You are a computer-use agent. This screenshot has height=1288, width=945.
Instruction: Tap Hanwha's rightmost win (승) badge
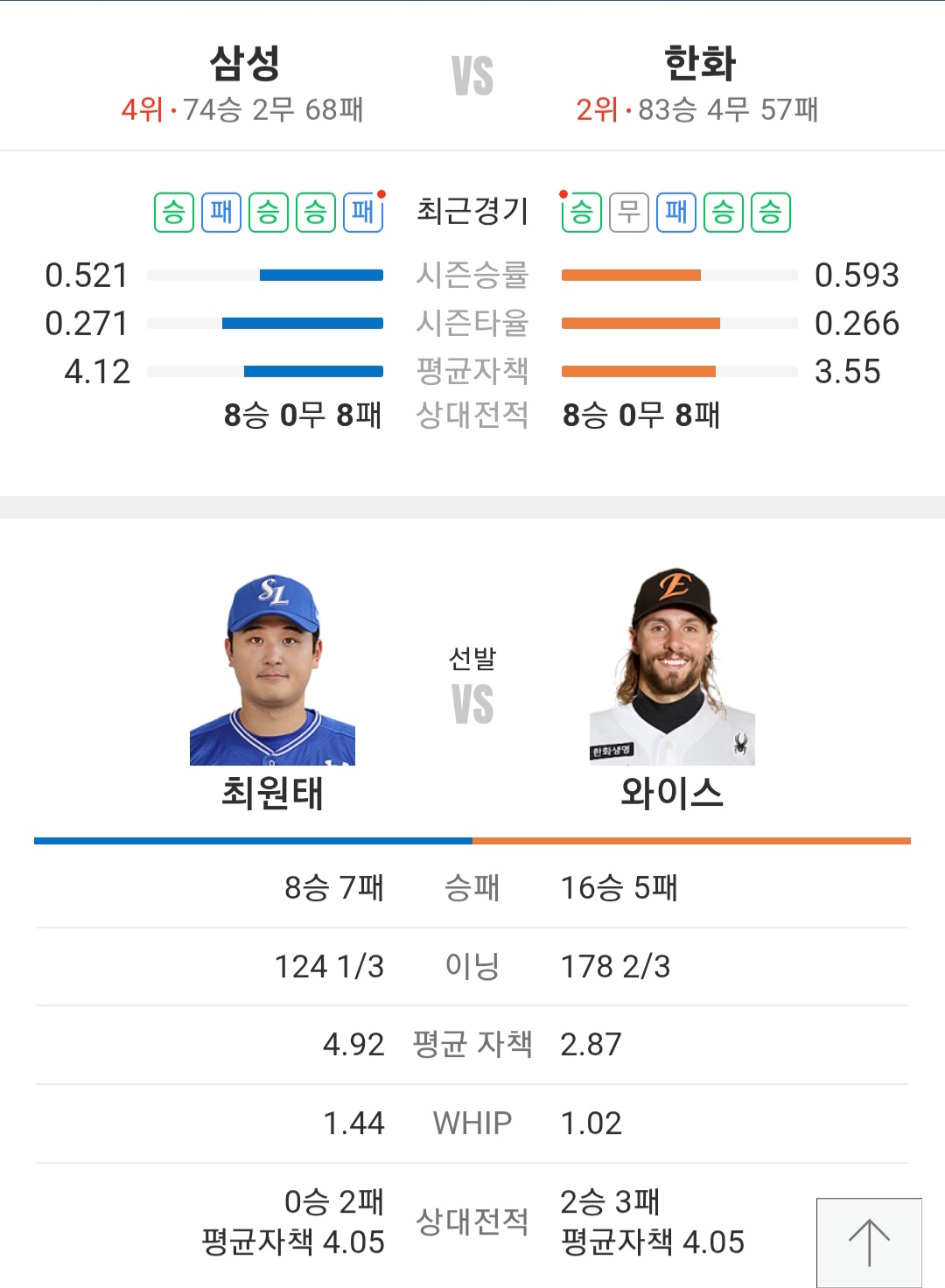point(771,213)
